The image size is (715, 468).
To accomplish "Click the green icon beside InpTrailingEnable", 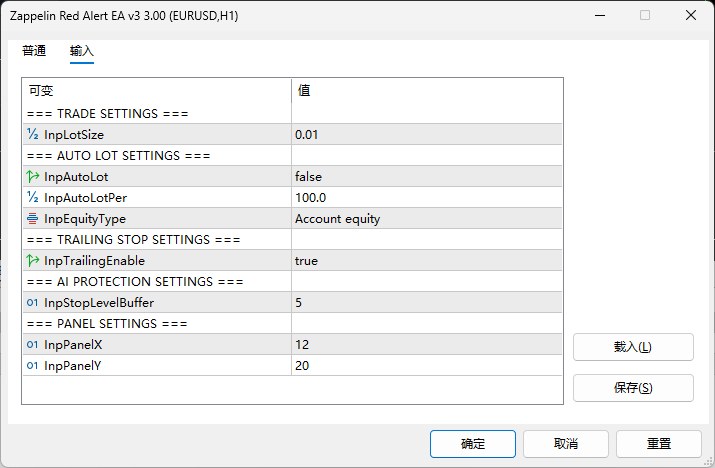I will pyautogui.click(x=32, y=260).
